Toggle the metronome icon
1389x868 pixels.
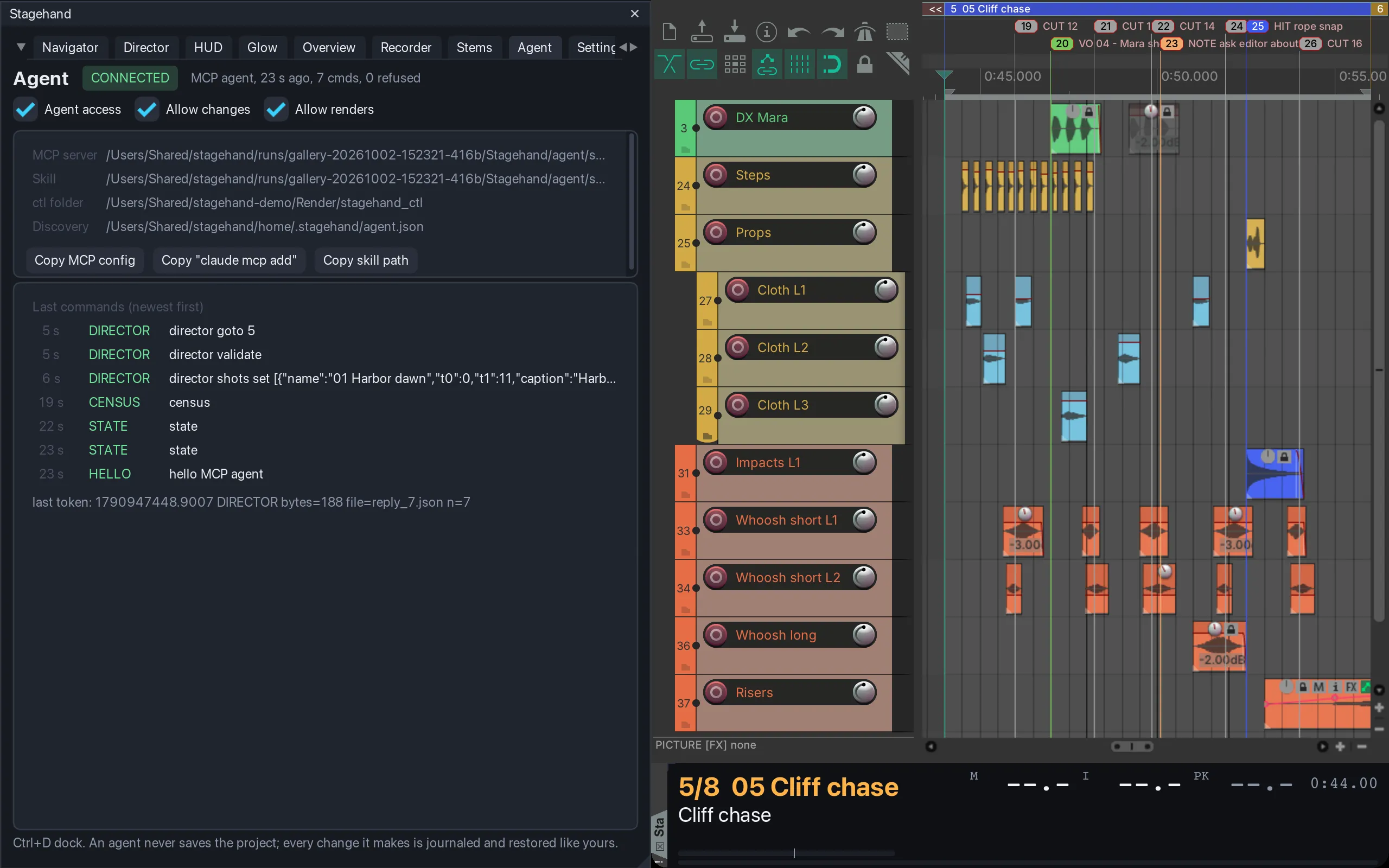[x=864, y=31]
